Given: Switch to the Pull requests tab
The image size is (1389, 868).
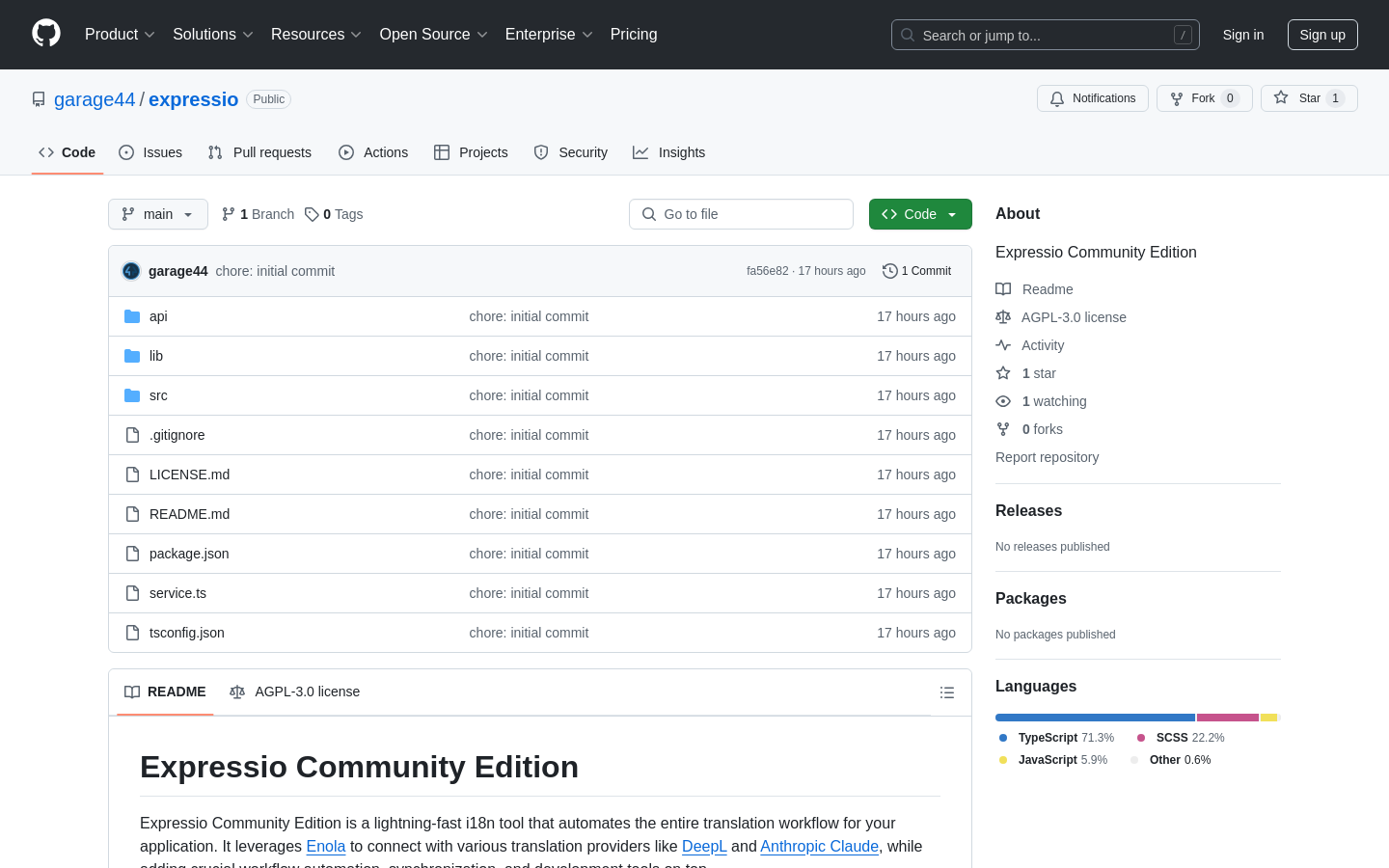Looking at the screenshot, I should click(x=259, y=152).
